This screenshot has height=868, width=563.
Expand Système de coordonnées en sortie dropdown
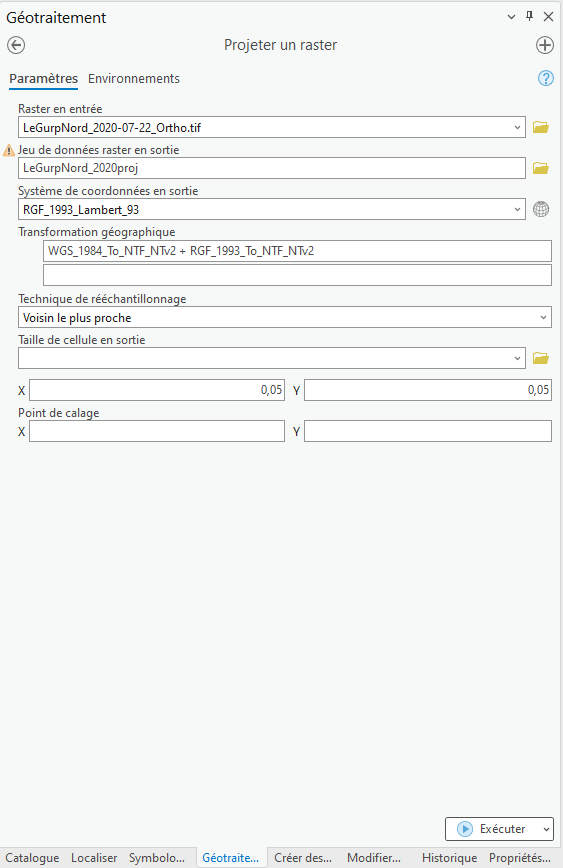tap(517, 209)
